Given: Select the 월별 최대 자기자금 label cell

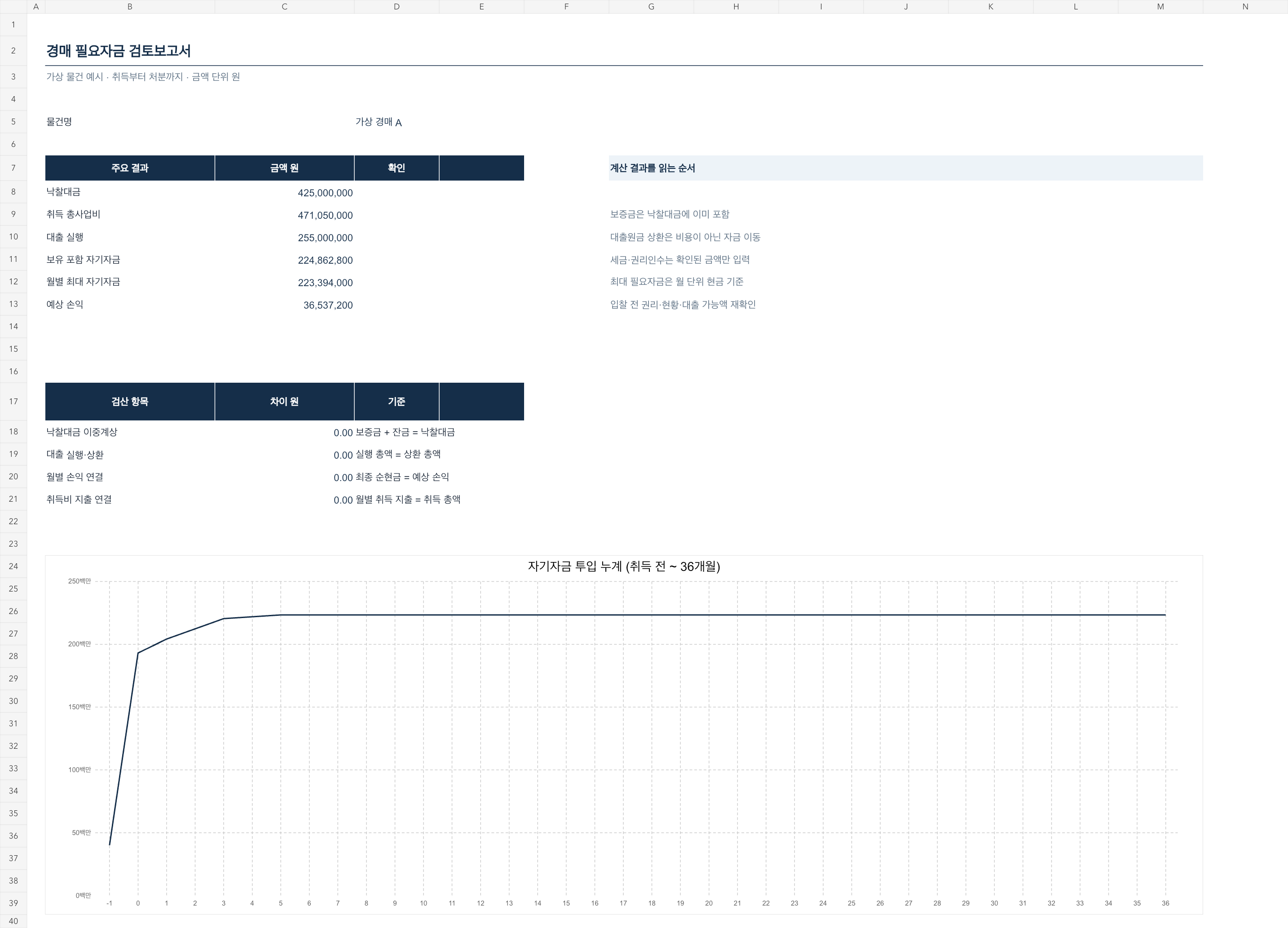Looking at the screenshot, I should [130, 282].
